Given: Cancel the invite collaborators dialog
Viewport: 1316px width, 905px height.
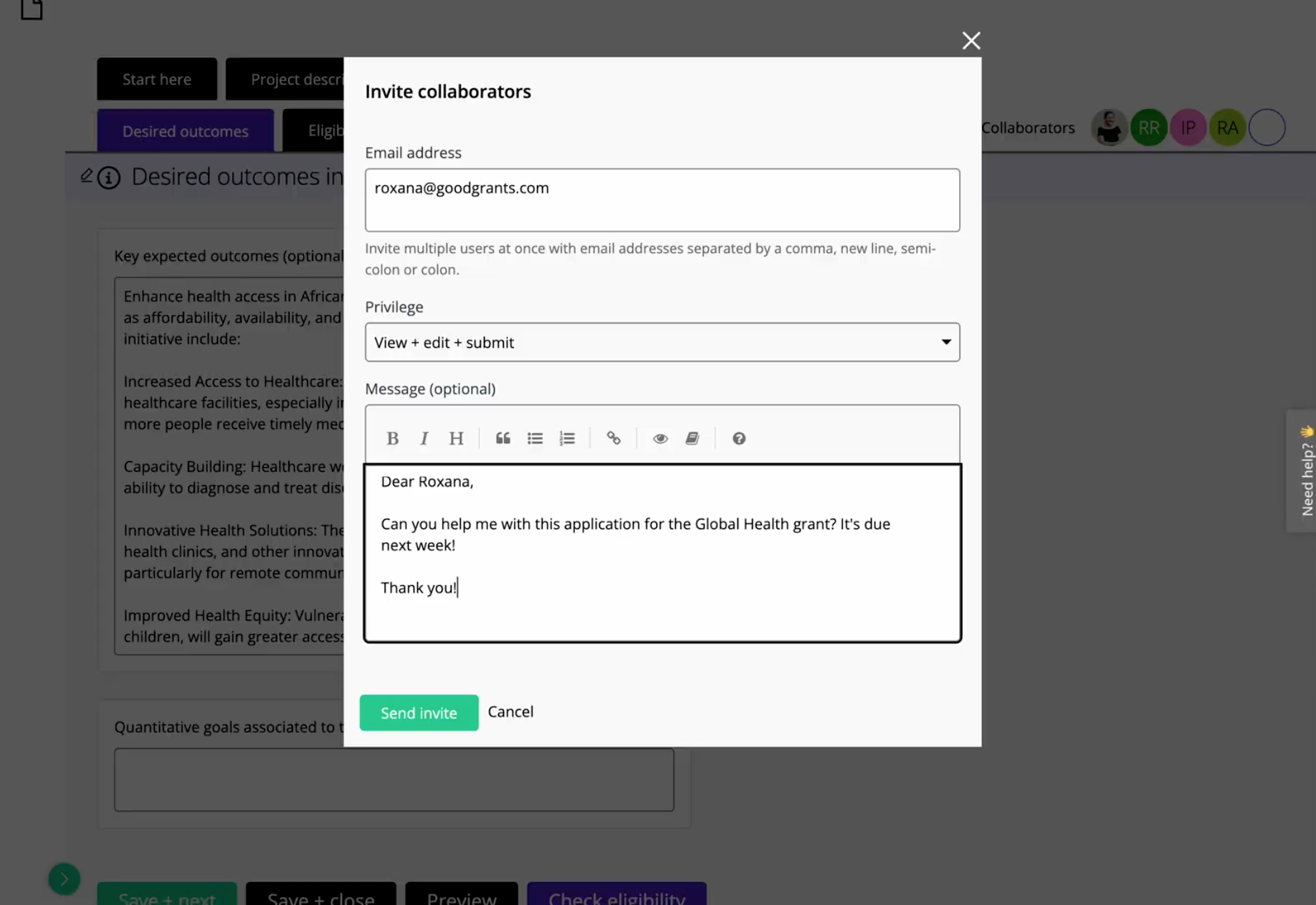Looking at the screenshot, I should (x=510, y=711).
